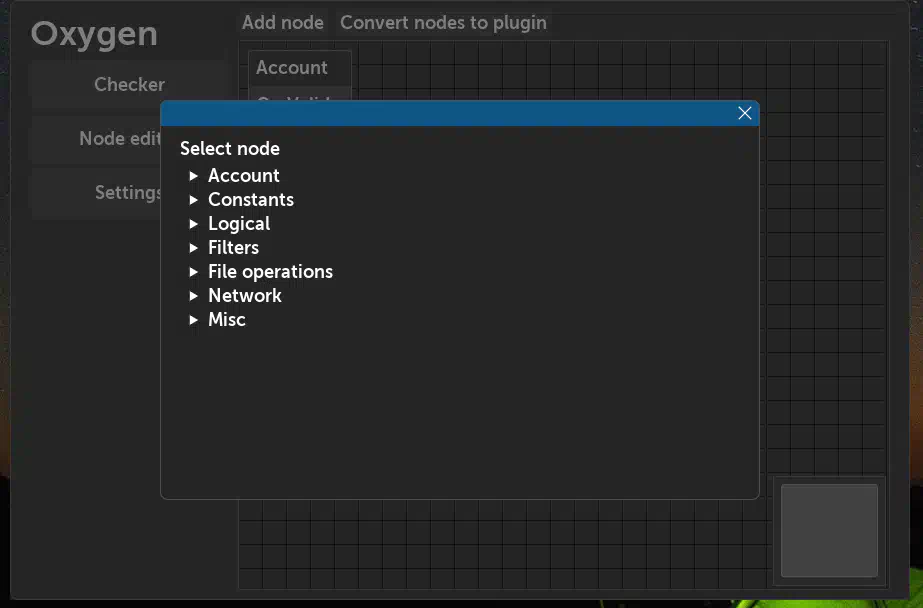Image resolution: width=923 pixels, height=608 pixels.
Task: Expand the Account category arrow
Action: (194, 176)
